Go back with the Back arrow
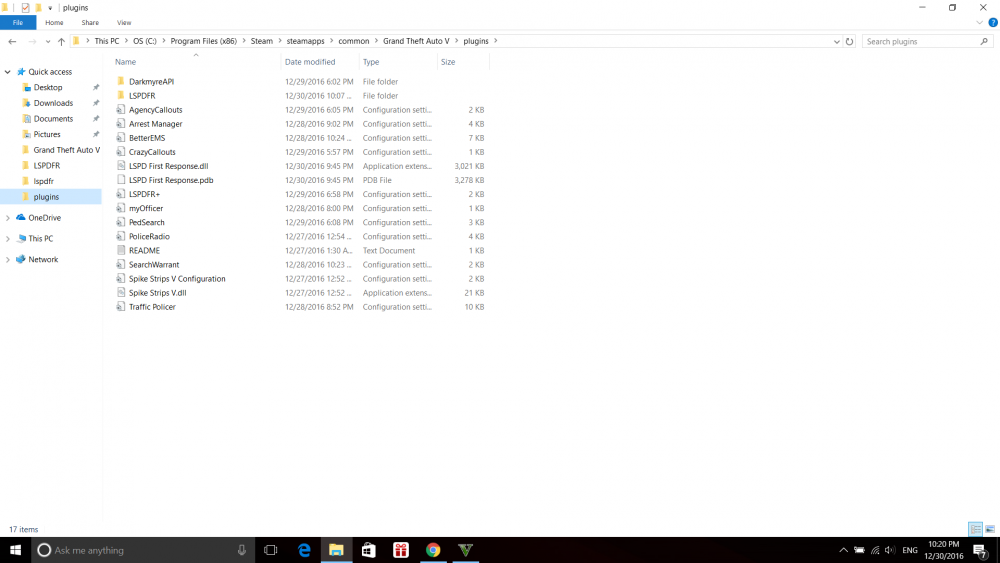1000x563 pixels. (12, 41)
